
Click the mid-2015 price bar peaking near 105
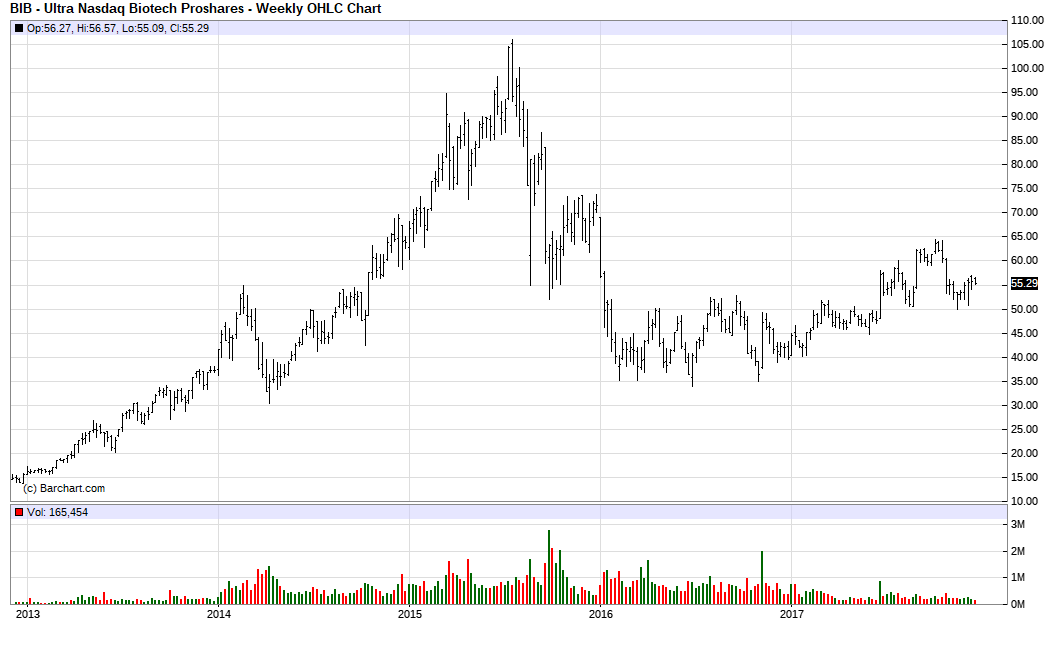[x=512, y=69]
